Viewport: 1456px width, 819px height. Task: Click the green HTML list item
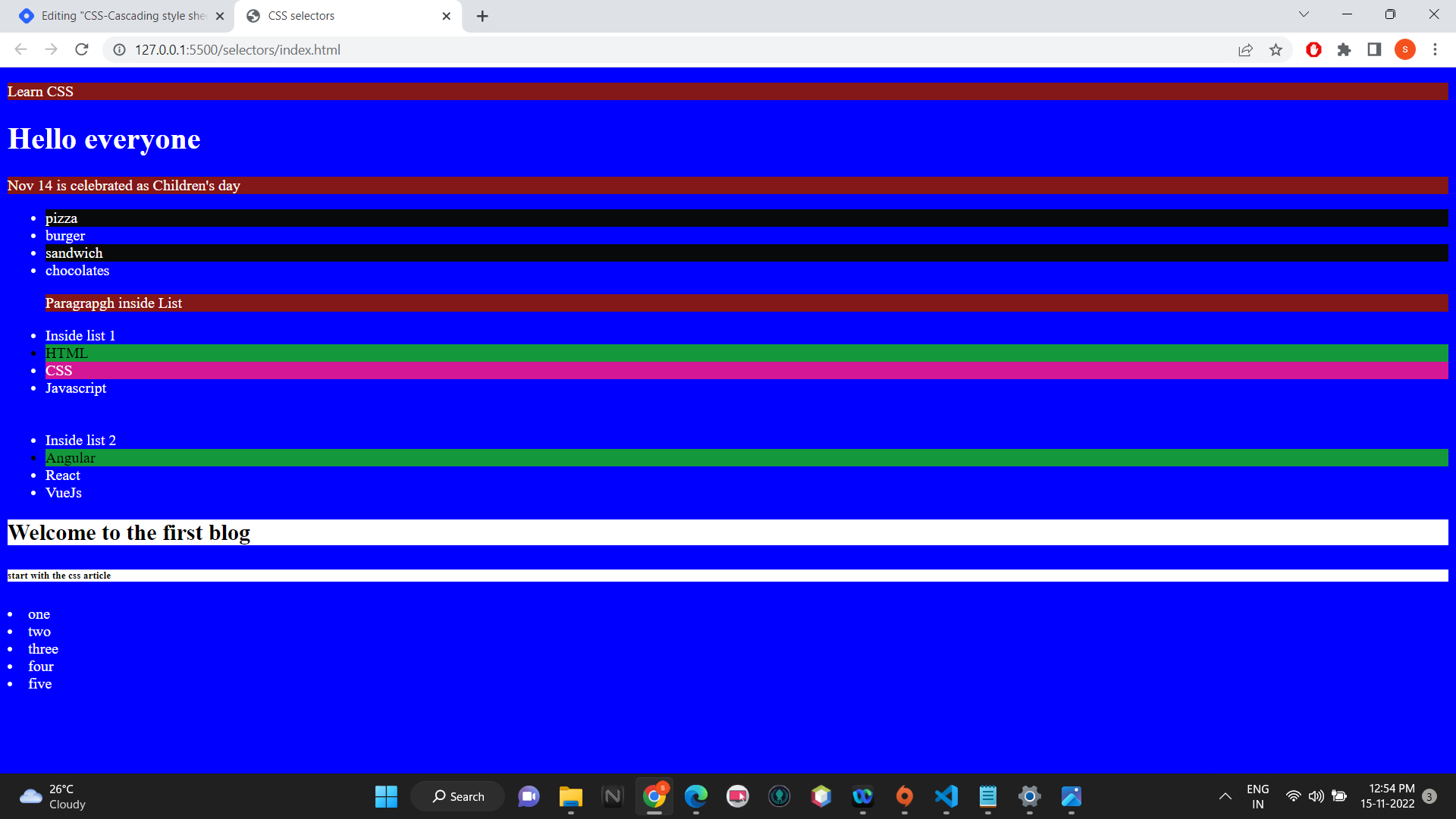[746, 353]
